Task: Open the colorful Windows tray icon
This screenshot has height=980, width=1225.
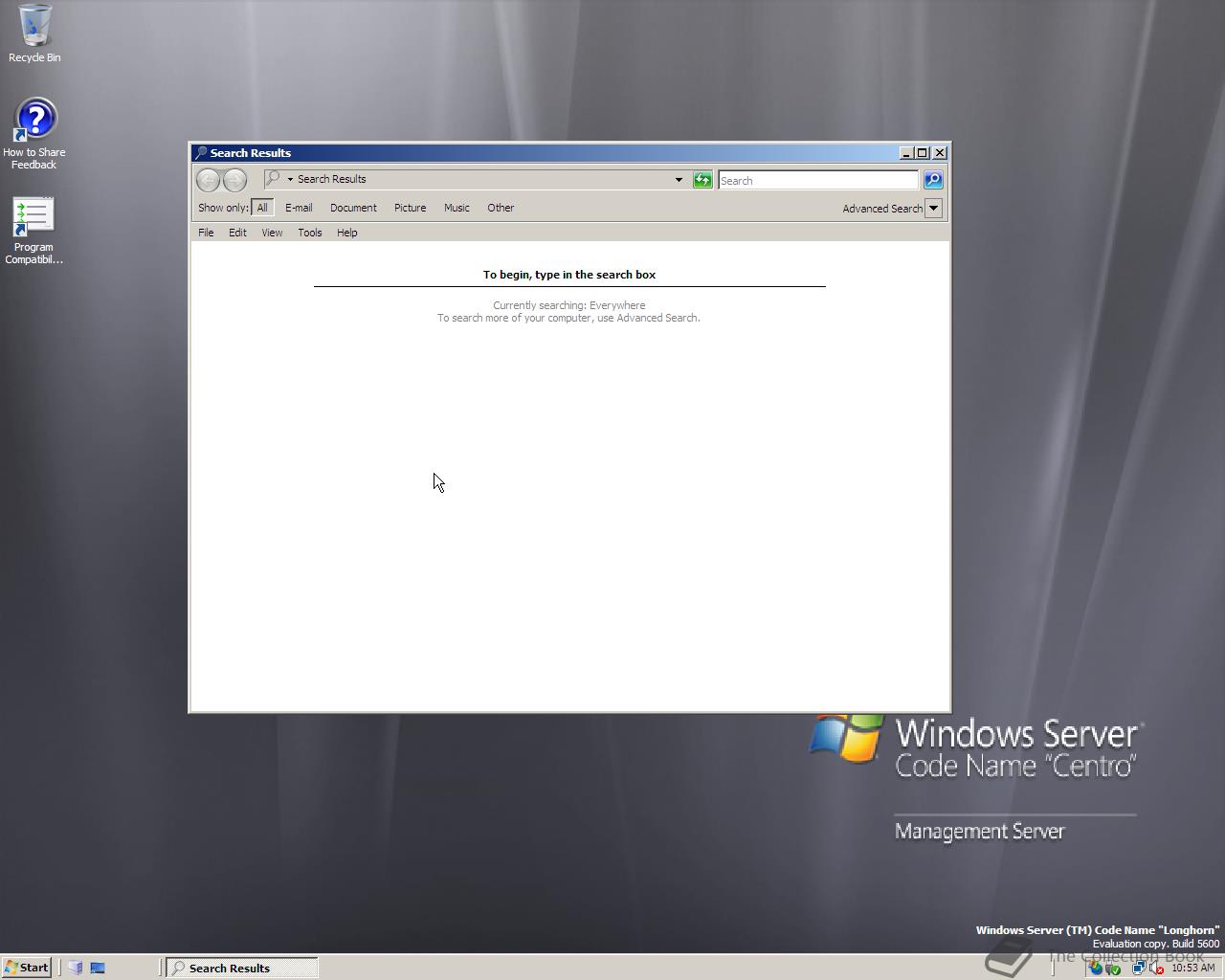Action: click(1096, 968)
